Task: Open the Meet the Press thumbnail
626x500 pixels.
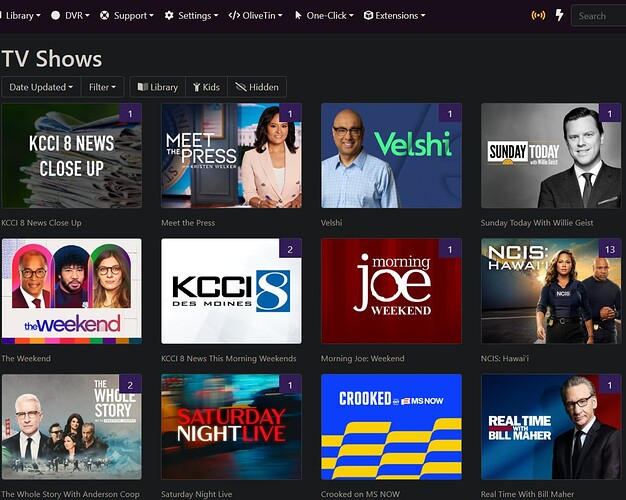Action: coord(231,156)
